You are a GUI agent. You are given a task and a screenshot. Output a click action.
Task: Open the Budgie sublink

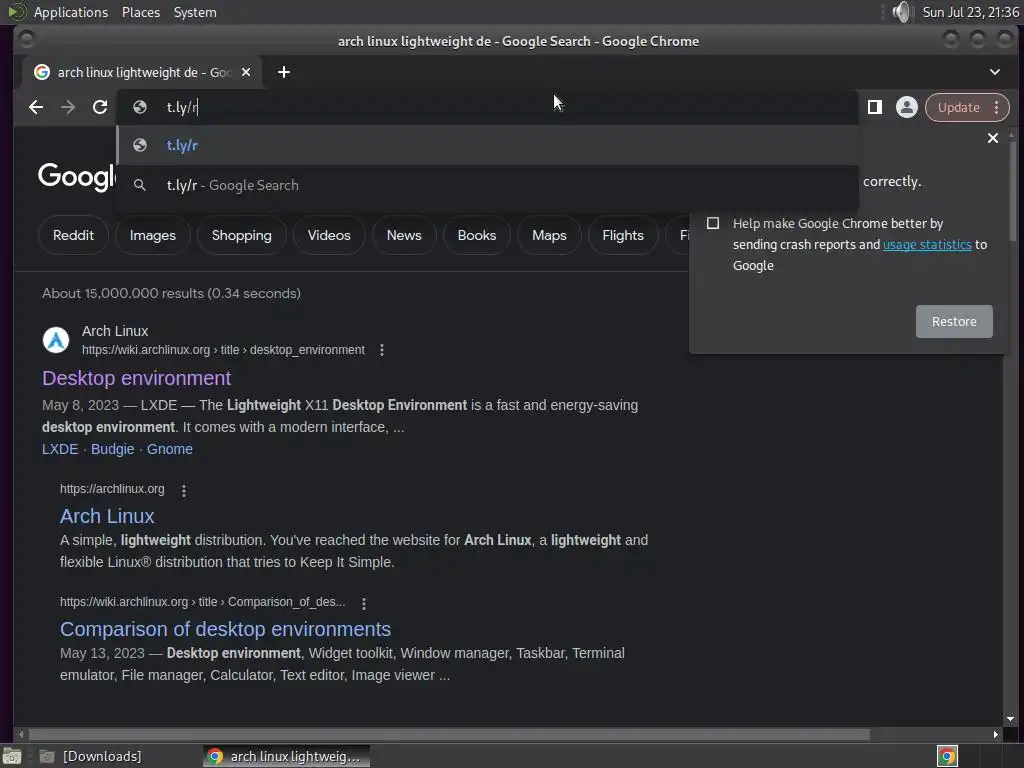tap(112, 449)
